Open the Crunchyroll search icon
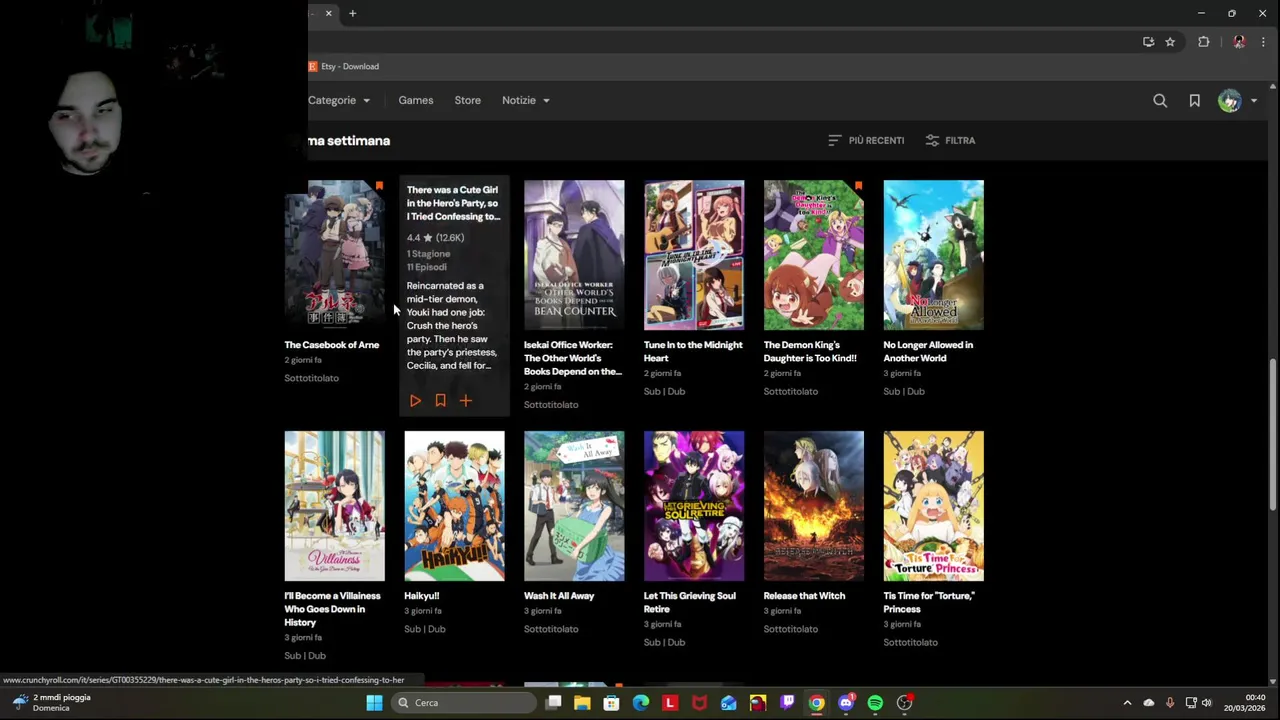The width and height of the screenshot is (1280, 720). [x=1160, y=100]
